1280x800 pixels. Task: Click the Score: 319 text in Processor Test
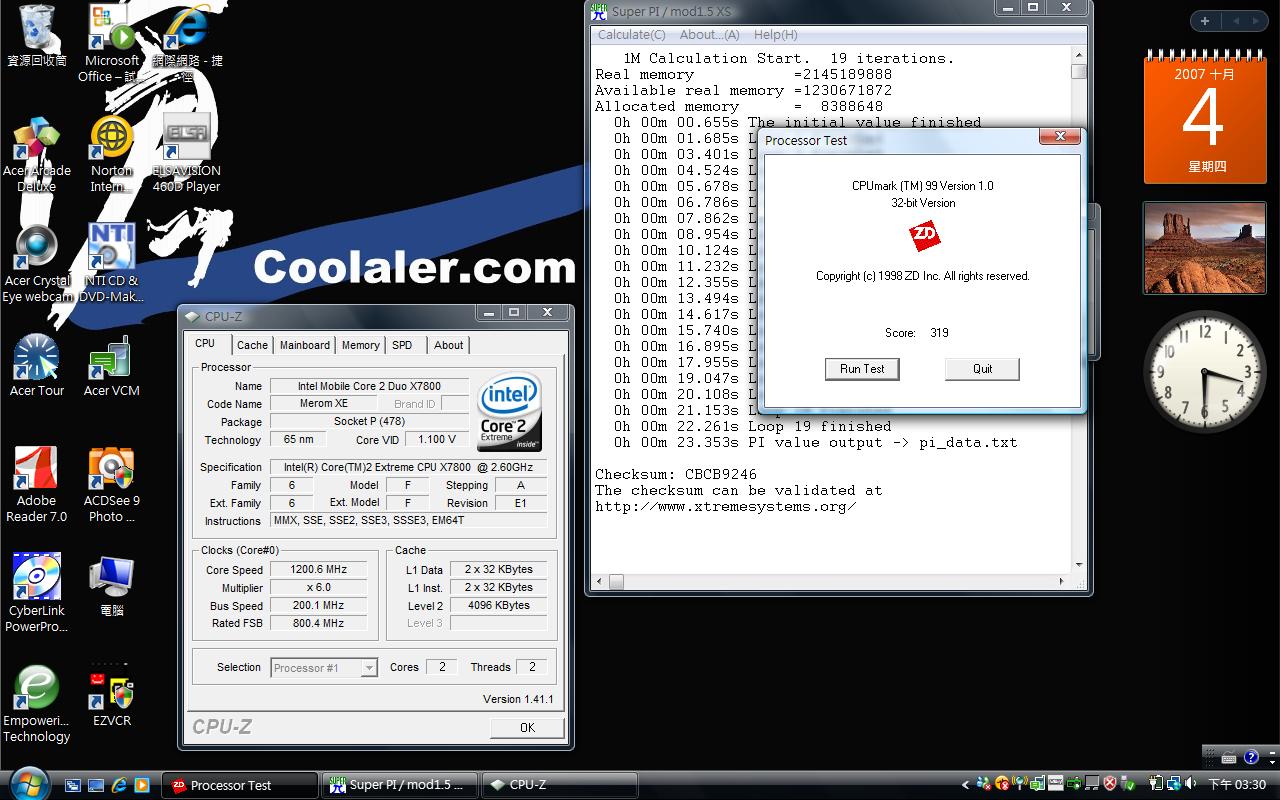click(917, 333)
